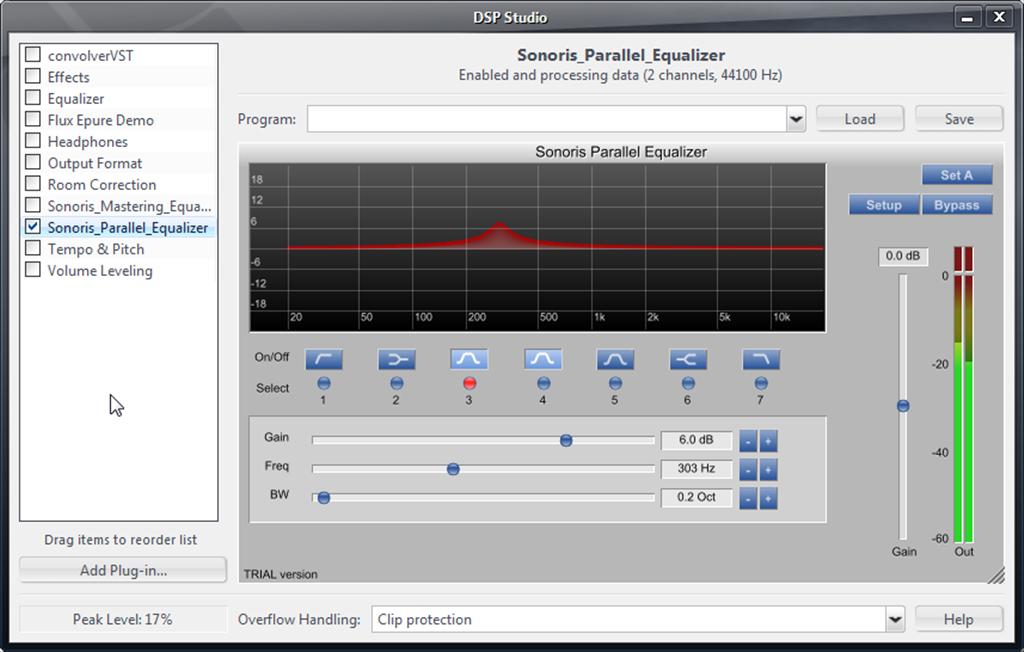Click the window resize grip corner

(996, 575)
